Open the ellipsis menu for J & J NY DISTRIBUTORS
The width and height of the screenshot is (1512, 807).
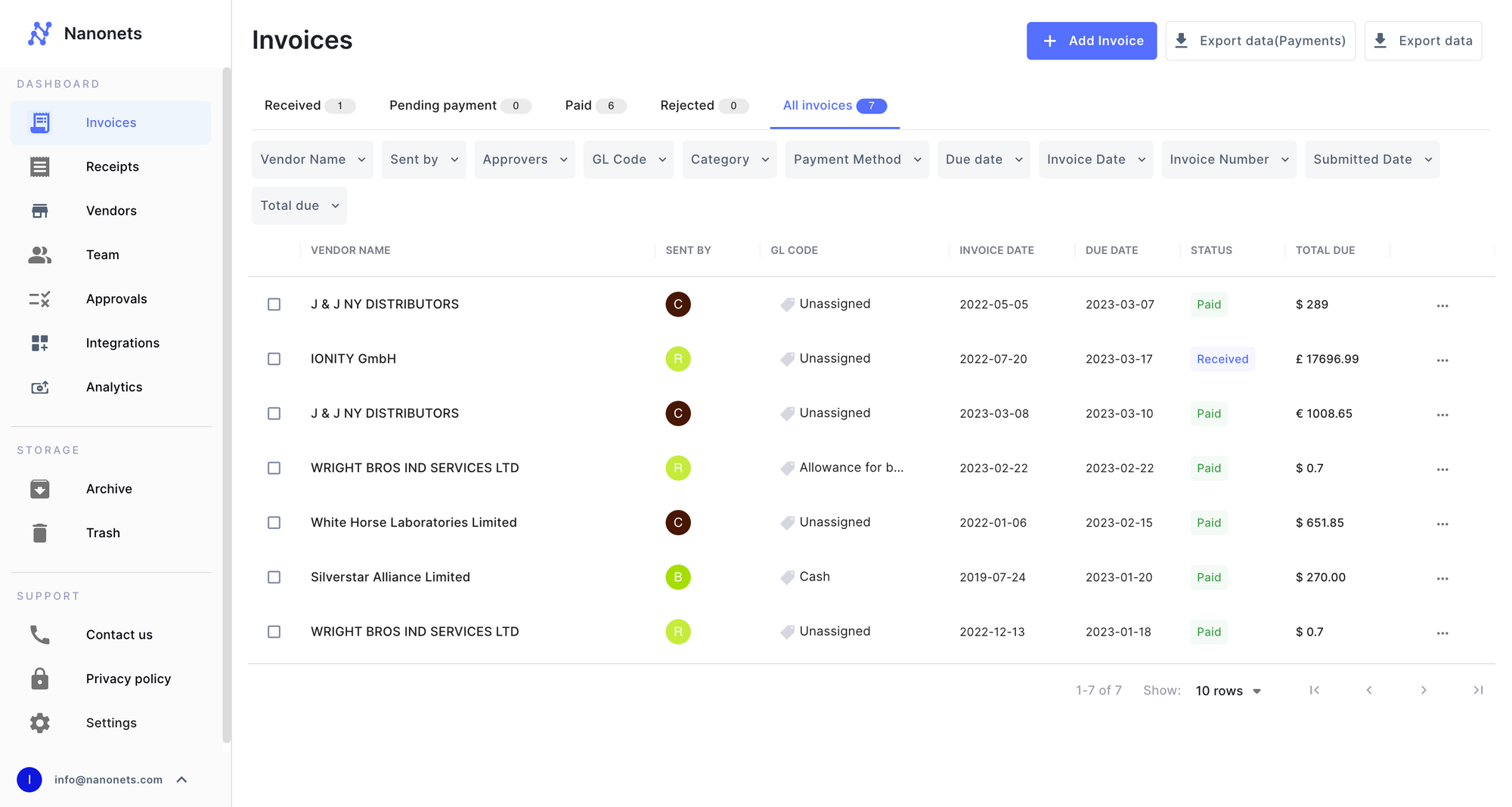pos(1442,305)
